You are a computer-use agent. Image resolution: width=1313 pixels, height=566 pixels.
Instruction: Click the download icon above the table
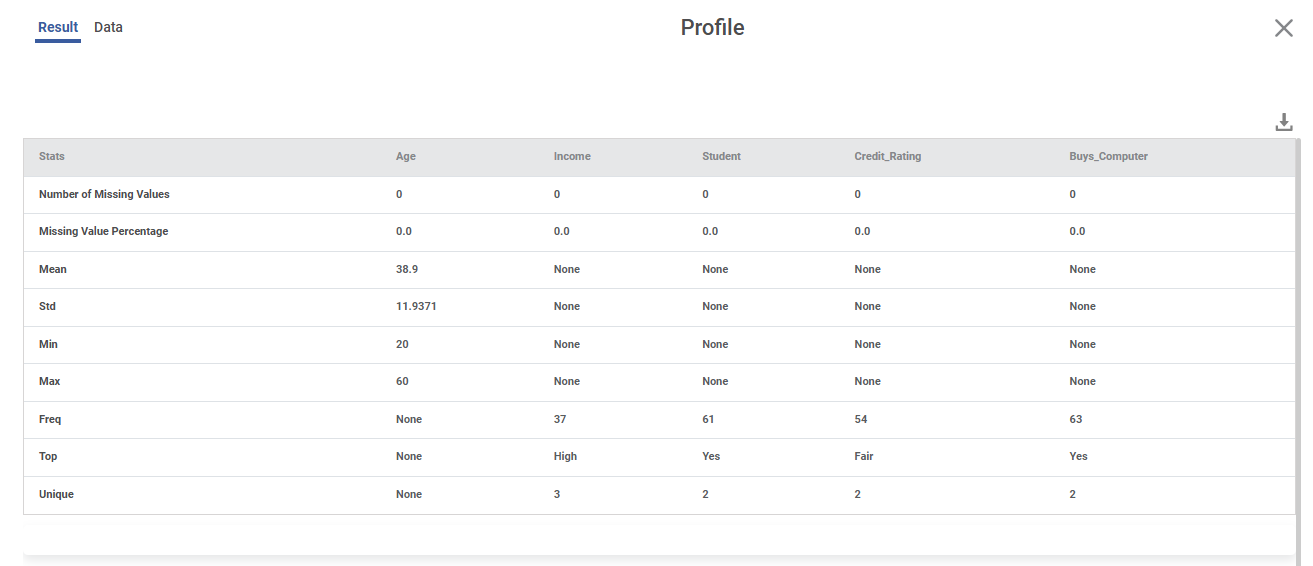click(1284, 122)
